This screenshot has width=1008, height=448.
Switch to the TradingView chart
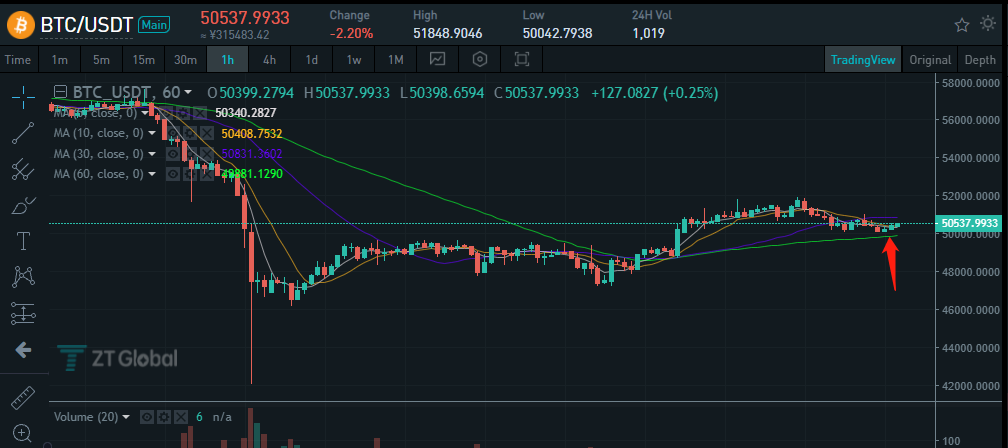(x=863, y=60)
